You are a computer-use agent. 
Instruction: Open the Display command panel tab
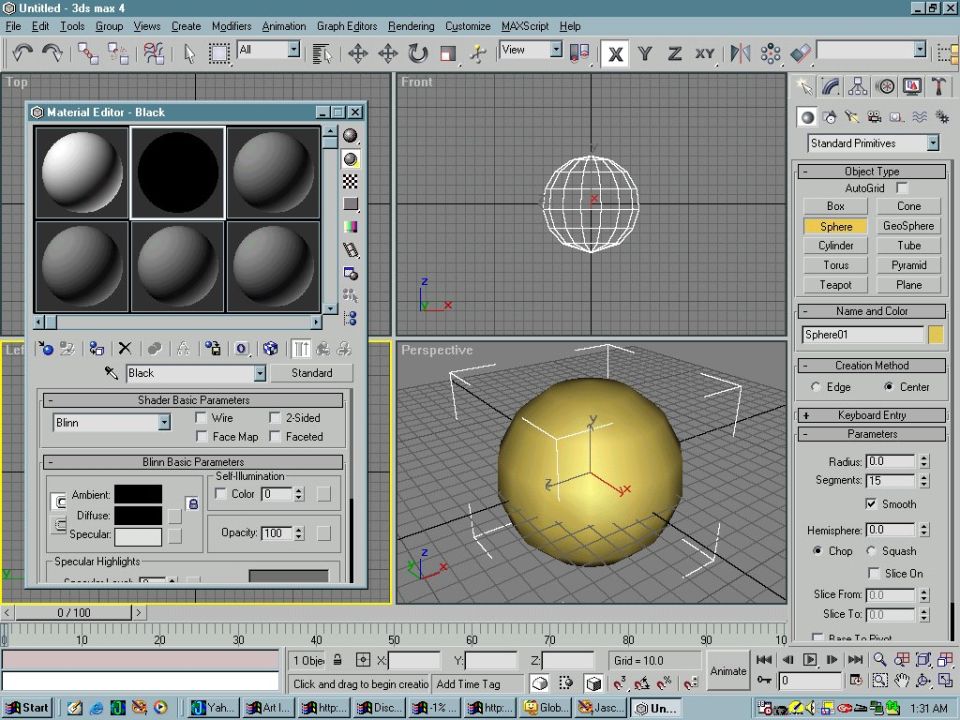[912, 86]
